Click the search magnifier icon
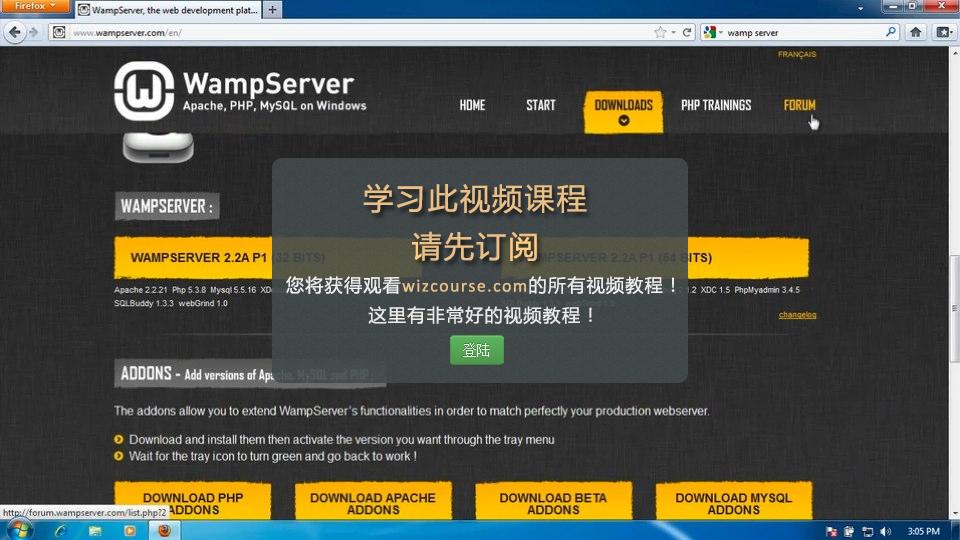Screen dimensions: 960x540 click(x=891, y=32)
